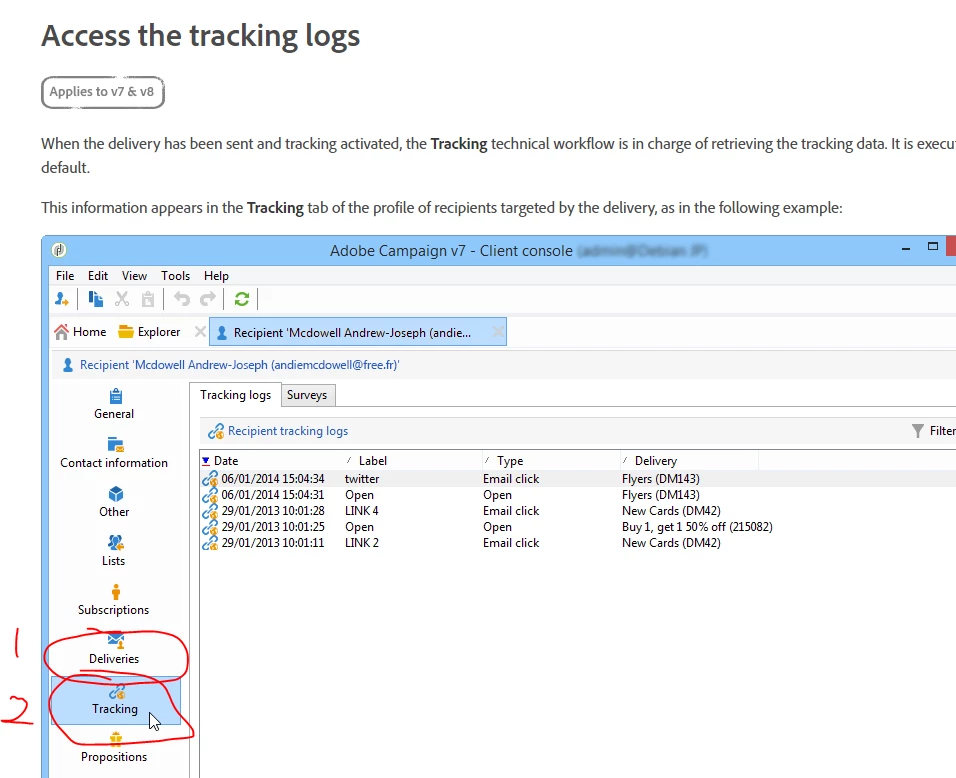Click the Applies to v7 & v8 badge
The image size is (956, 778).
(x=102, y=92)
